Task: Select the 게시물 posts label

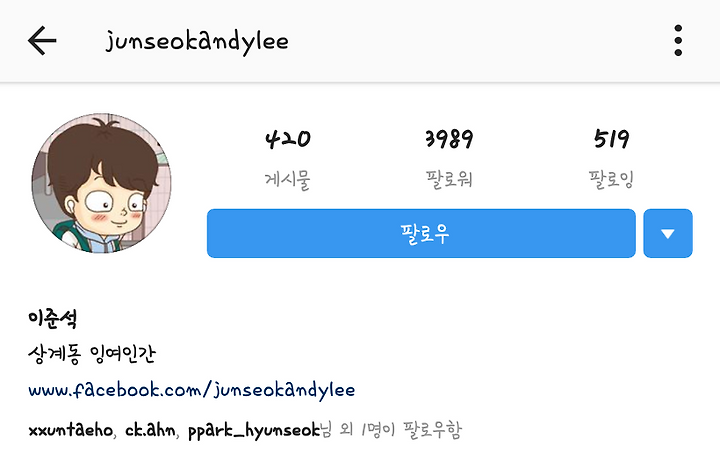Action: 288,179
